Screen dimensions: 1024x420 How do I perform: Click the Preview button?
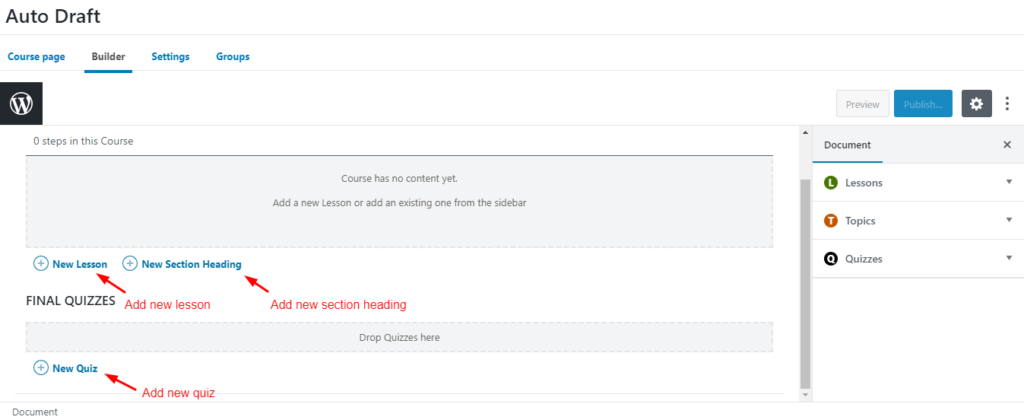coord(863,104)
